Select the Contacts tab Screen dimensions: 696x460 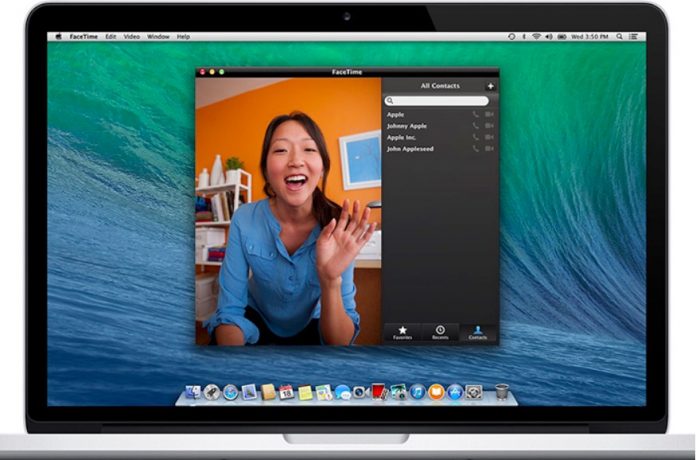pyautogui.click(x=478, y=332)
